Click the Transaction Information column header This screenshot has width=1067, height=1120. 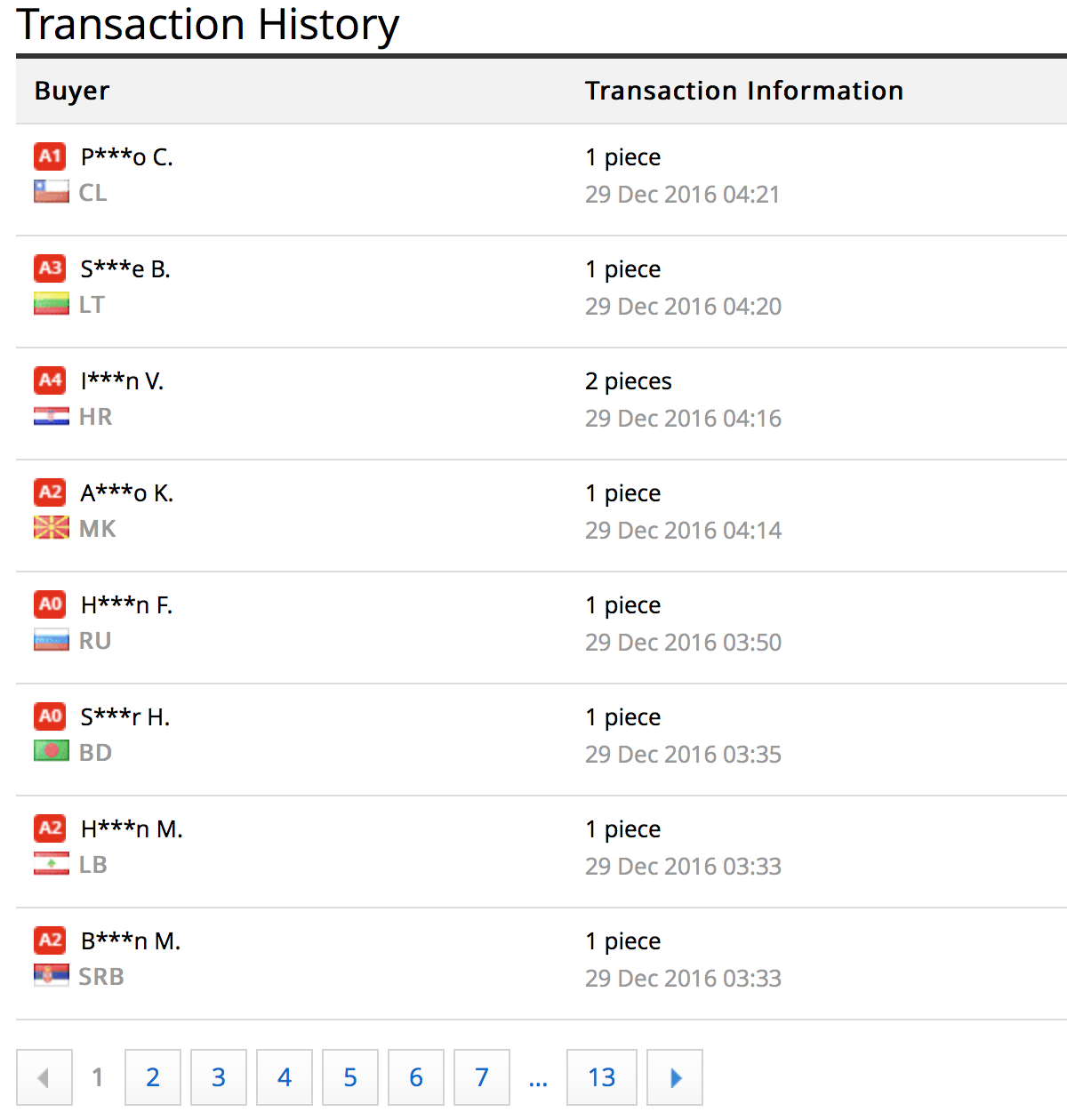tap(743, 91)
